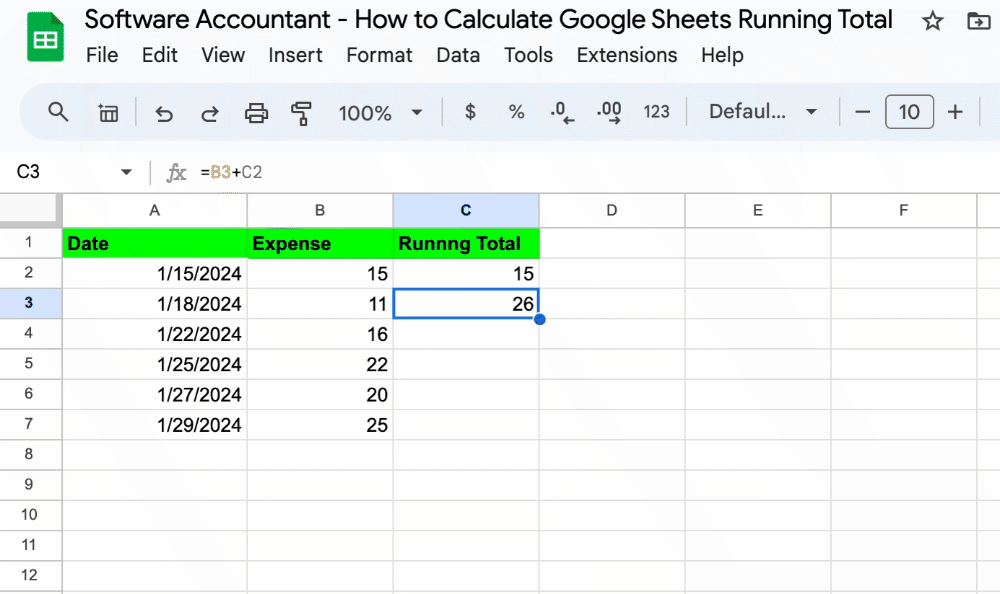Viewport: 1000px width, 594px height.
Task: Open the Tools menu
Action: coord(528,56)
